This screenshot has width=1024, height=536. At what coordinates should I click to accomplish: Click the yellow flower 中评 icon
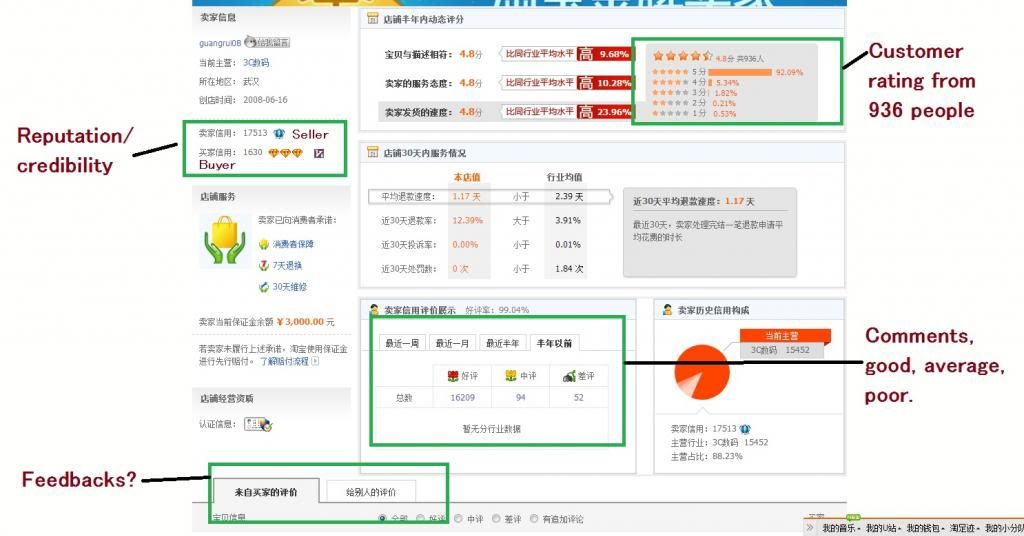(x=511, y=375)
